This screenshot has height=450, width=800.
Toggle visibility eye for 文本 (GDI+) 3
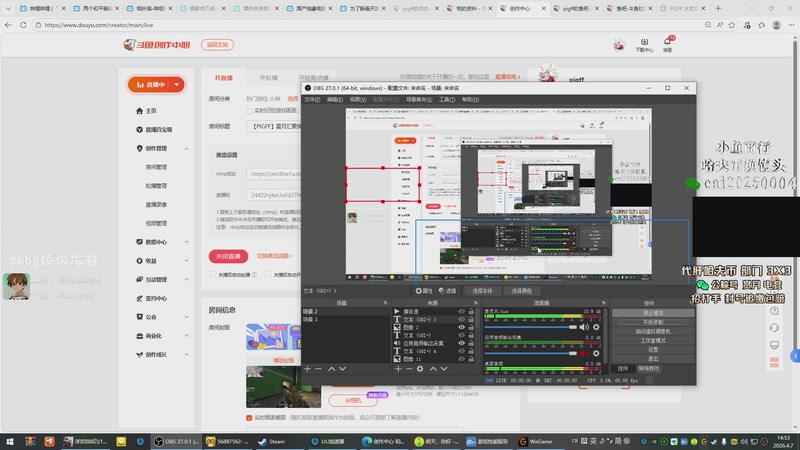point(461,319)
